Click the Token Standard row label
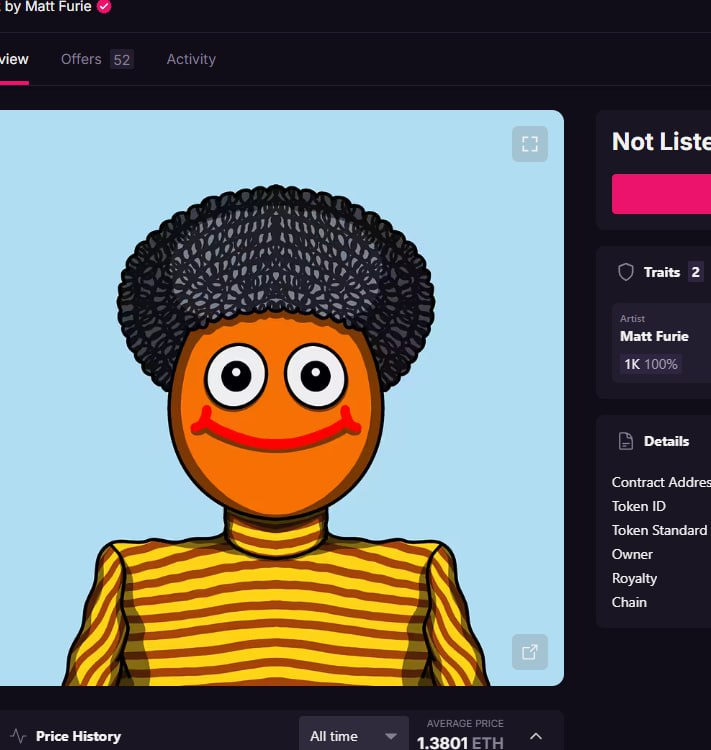Viewport: 711px width, 750px height. [659, 530]
